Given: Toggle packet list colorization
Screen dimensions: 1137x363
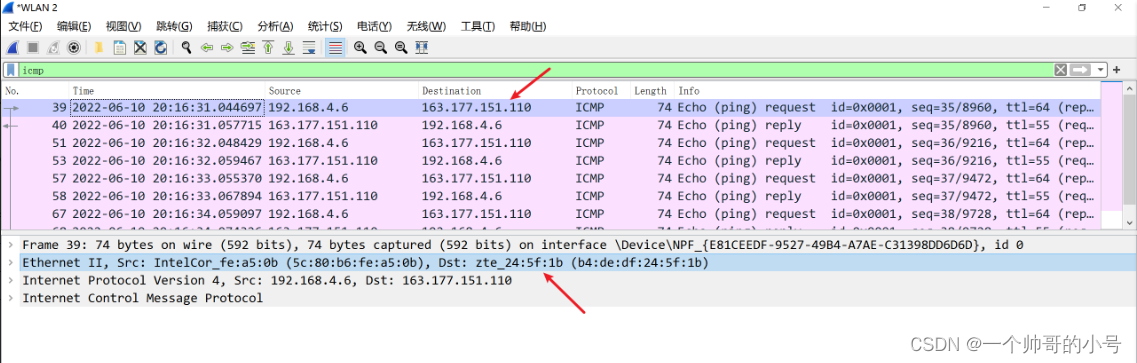Looking at the screenshot, I should [x=335, y=48].
